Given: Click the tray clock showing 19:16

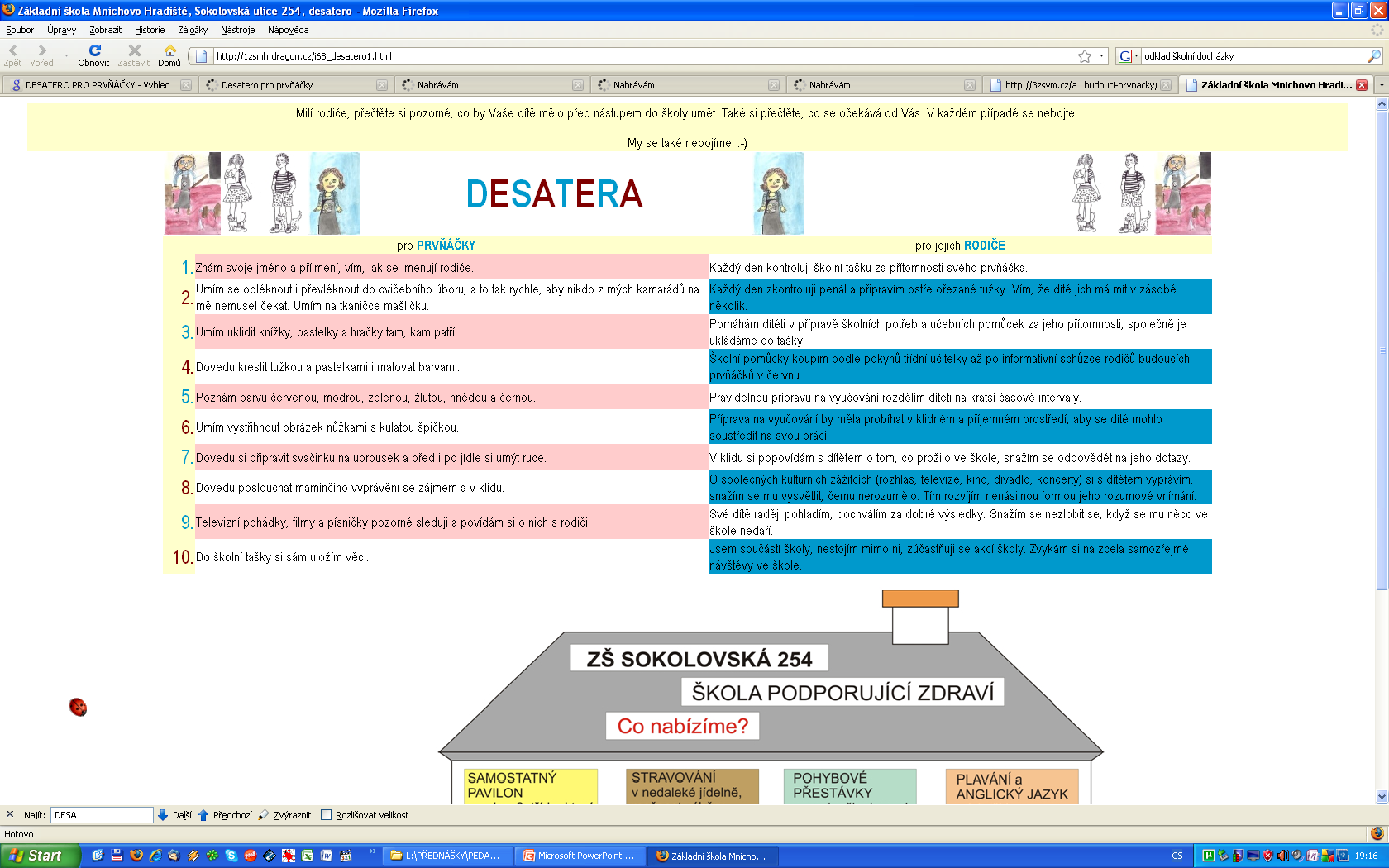Looking at the screenshot, I should point(1367,856).
